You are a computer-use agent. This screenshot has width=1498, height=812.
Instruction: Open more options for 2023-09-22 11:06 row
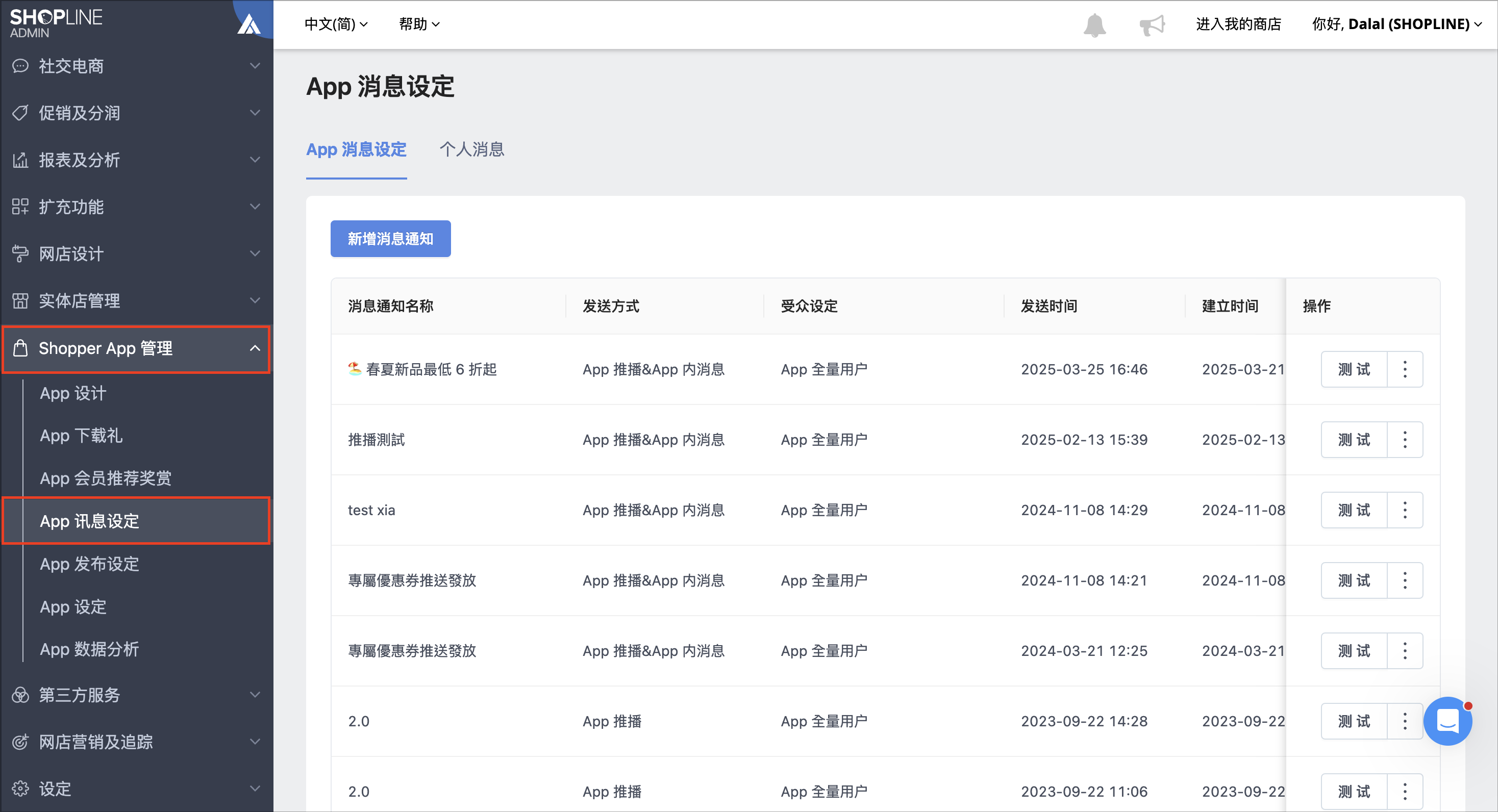[1404, 791]
